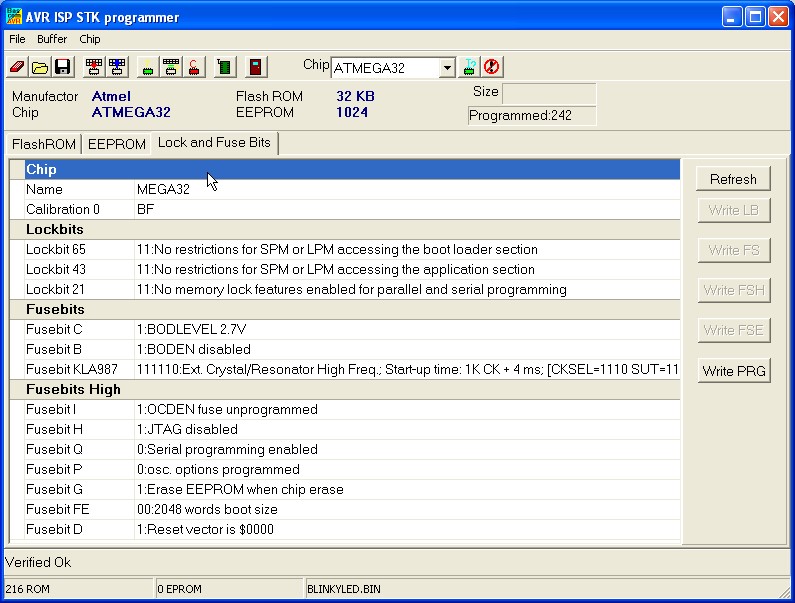Select Fusebit KLA987 crystal setting value
The width and height of the screenshot is (795, 603).
[x=407, y=370]
